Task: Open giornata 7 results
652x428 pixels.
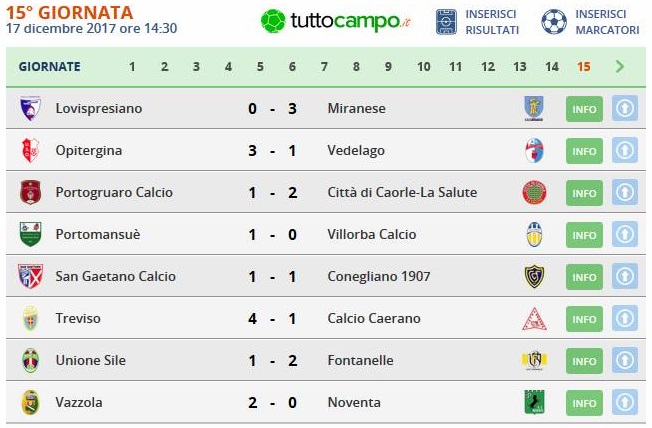Action: point(324,67)
